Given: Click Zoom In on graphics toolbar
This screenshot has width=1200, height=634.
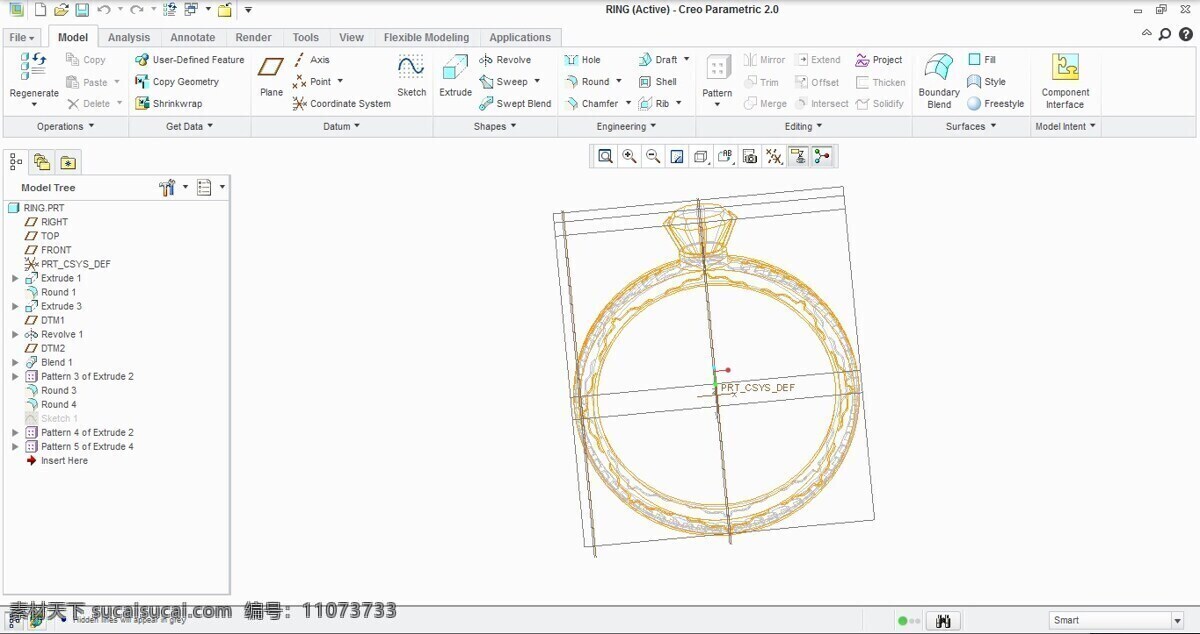Looking at the screenshot, I should click(x=629, y=156).
